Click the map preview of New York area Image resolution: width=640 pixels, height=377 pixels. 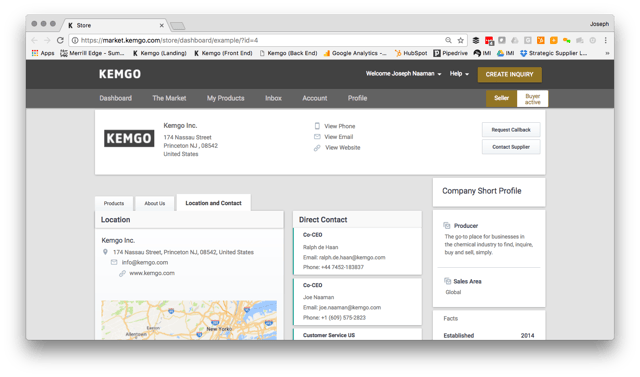pyautogui.click(x=189, y=320)
